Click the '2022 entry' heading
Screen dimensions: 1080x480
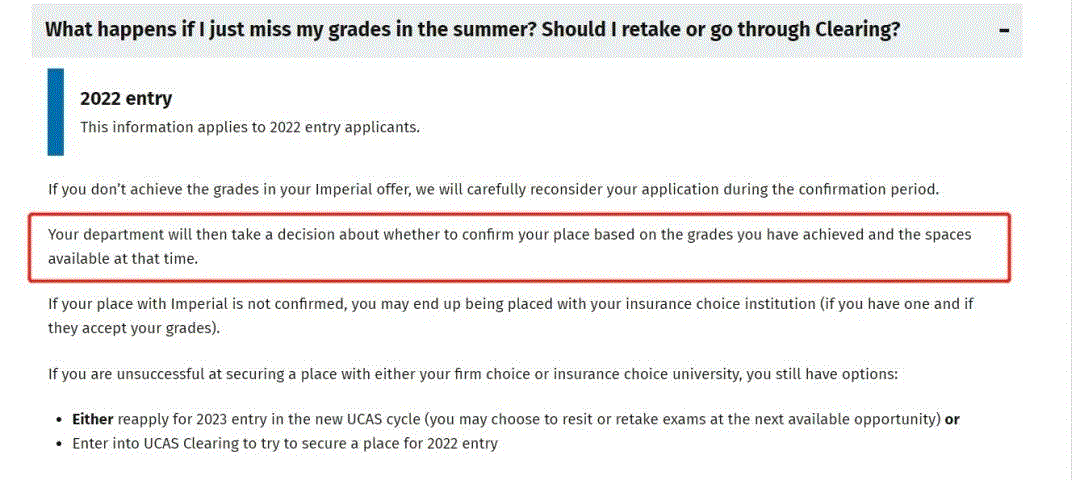(126, 99)
